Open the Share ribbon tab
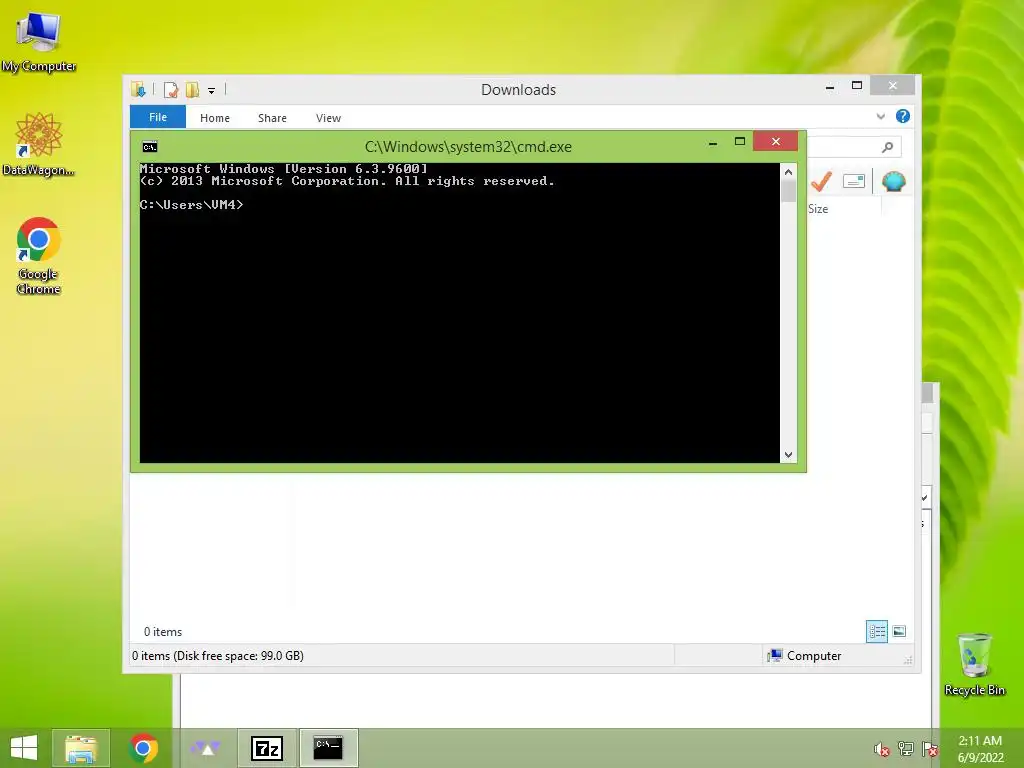 tap(272, 118)
